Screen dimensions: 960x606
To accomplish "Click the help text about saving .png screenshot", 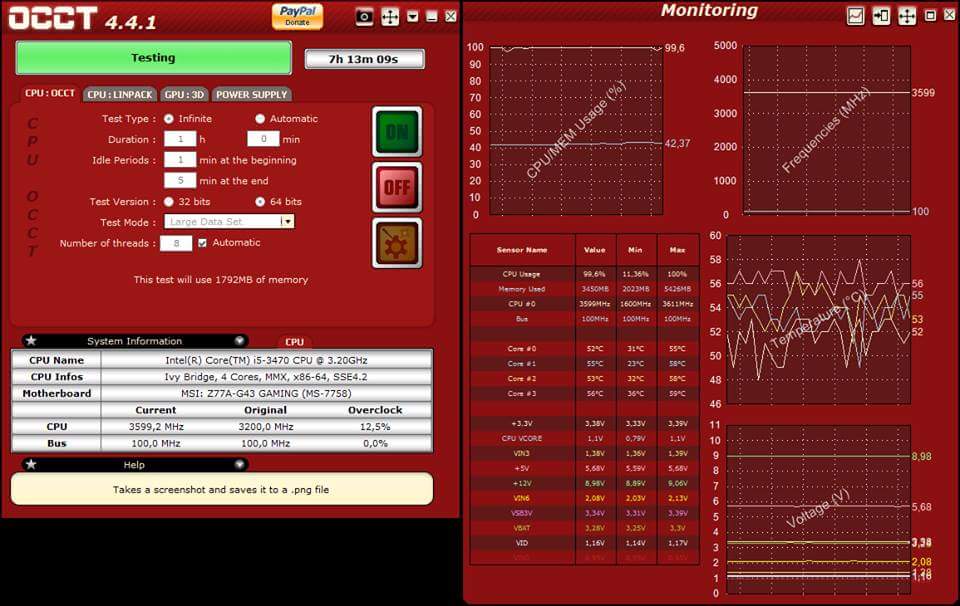I will 220,490.
